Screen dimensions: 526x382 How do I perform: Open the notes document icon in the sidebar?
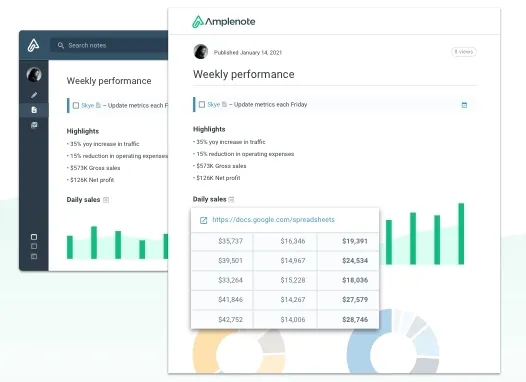coord(34,110)
